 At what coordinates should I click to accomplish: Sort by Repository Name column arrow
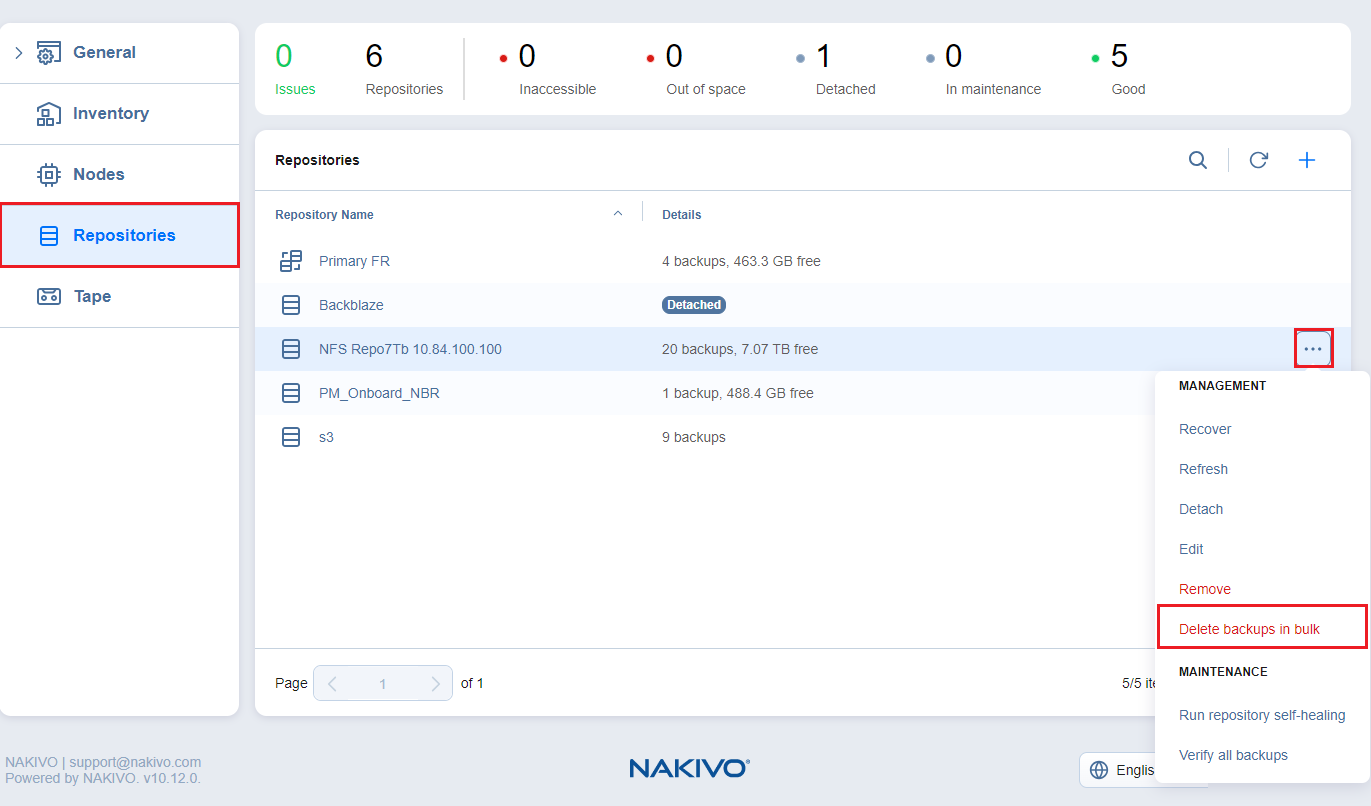[617, 213]
